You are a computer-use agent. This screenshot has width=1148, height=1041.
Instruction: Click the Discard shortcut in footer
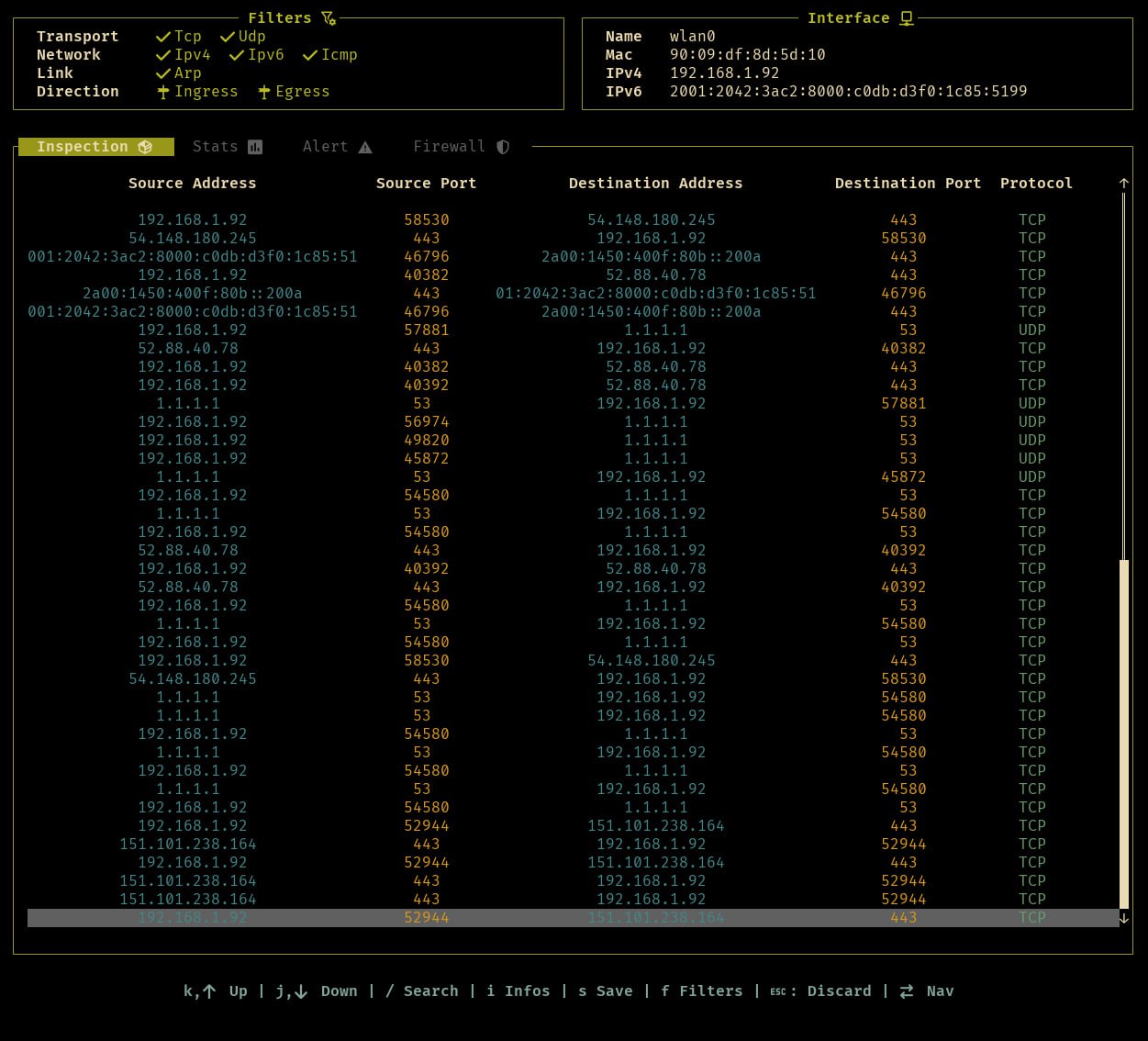tap(821, 991)
